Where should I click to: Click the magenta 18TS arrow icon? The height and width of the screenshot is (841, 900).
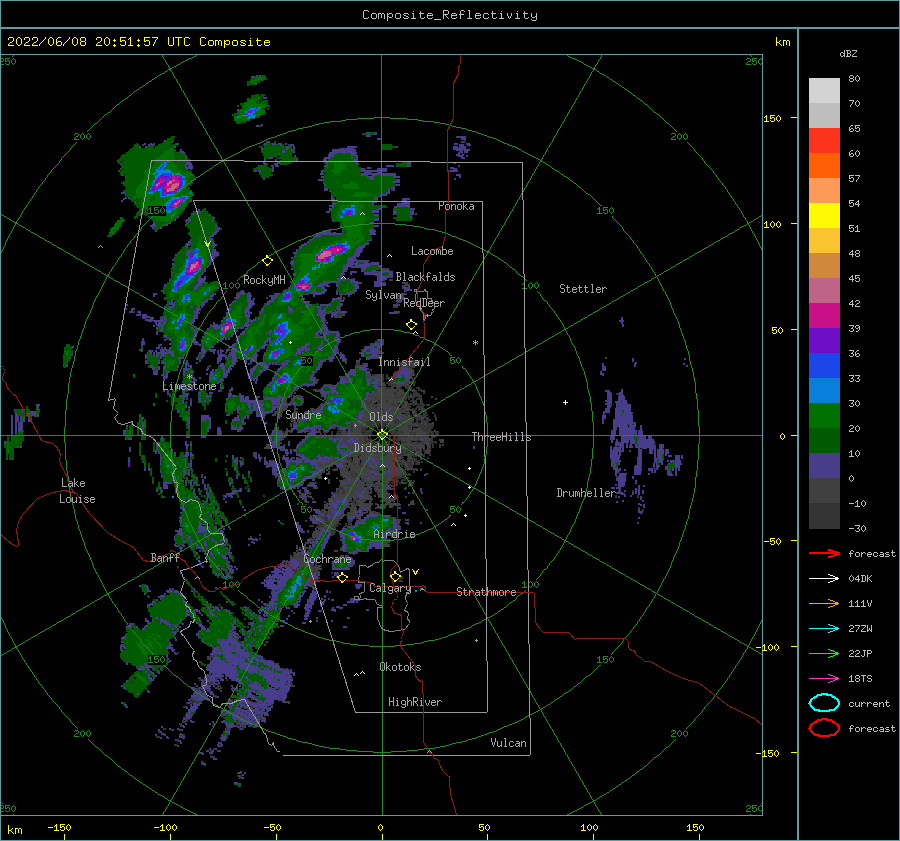pyautogui.click(x=824, y=679)
